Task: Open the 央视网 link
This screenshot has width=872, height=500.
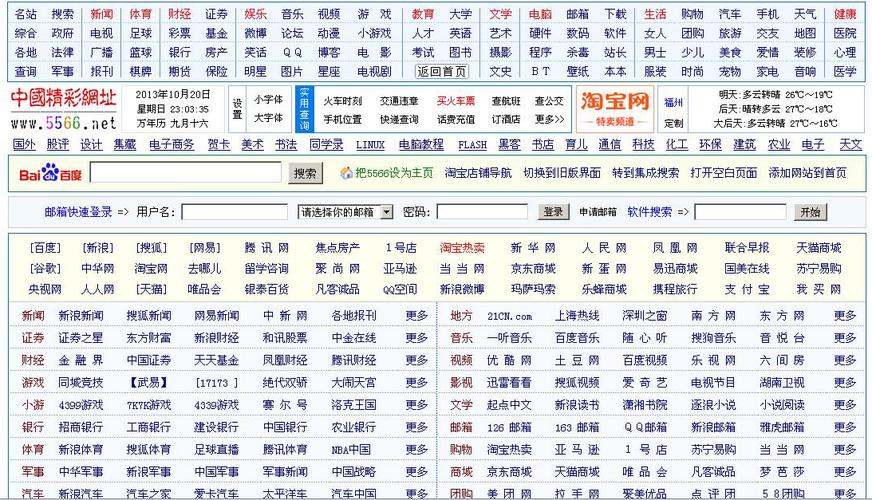Action: [45, 289]
